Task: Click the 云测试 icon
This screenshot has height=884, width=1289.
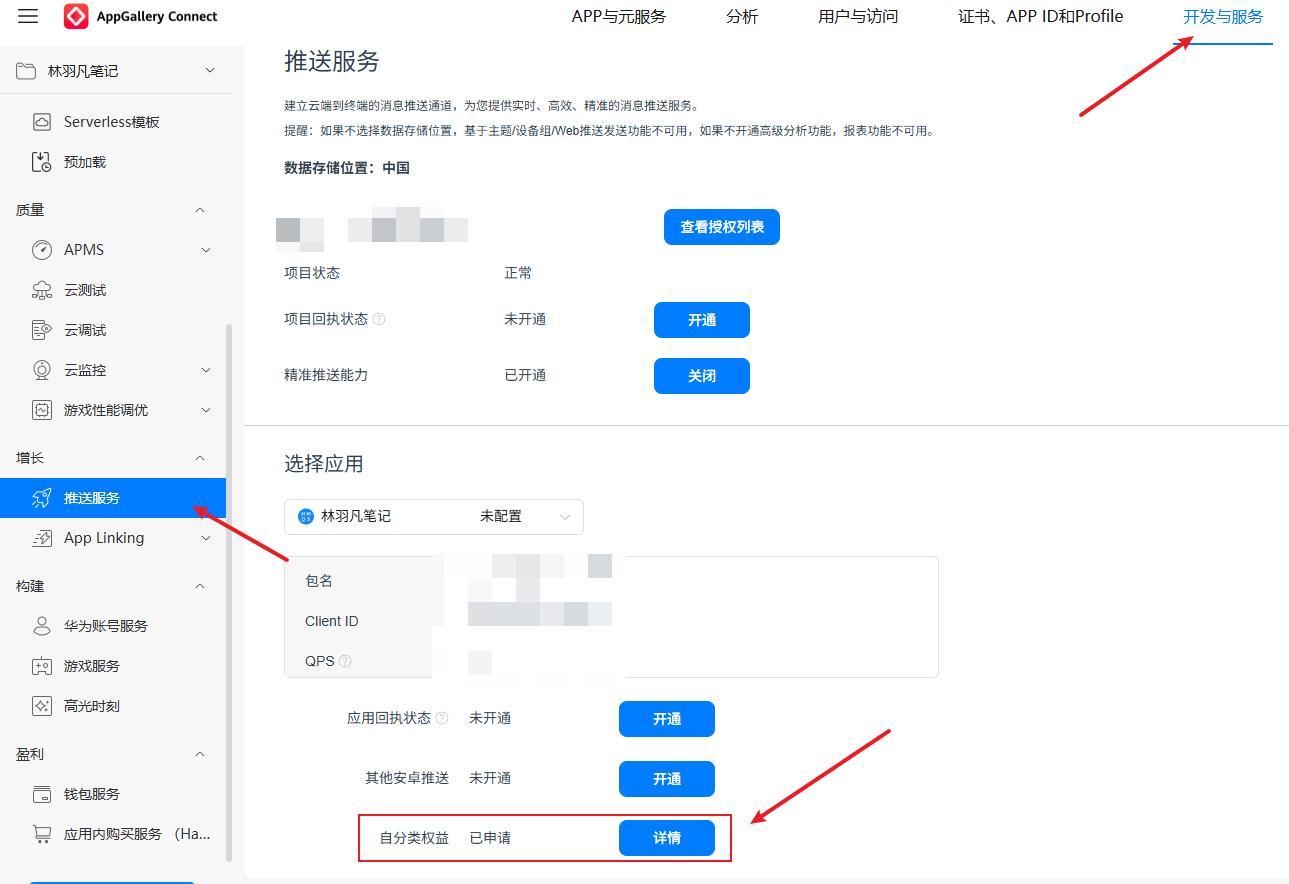Action: [42, 290]
